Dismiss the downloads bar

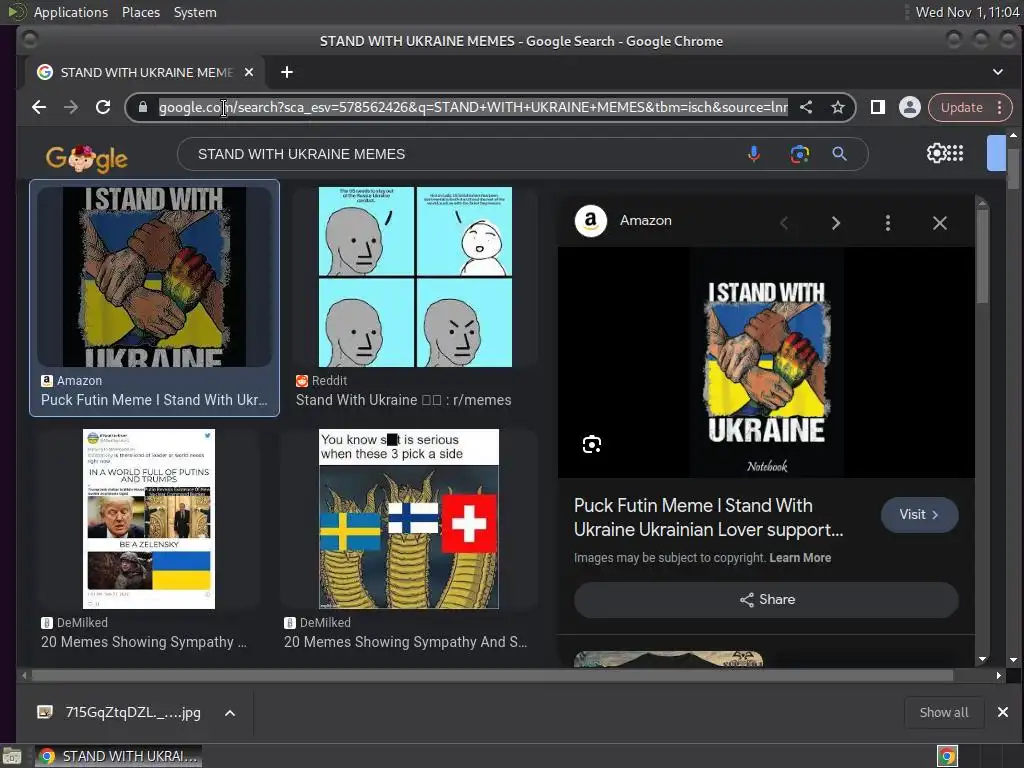point(1003,712)
